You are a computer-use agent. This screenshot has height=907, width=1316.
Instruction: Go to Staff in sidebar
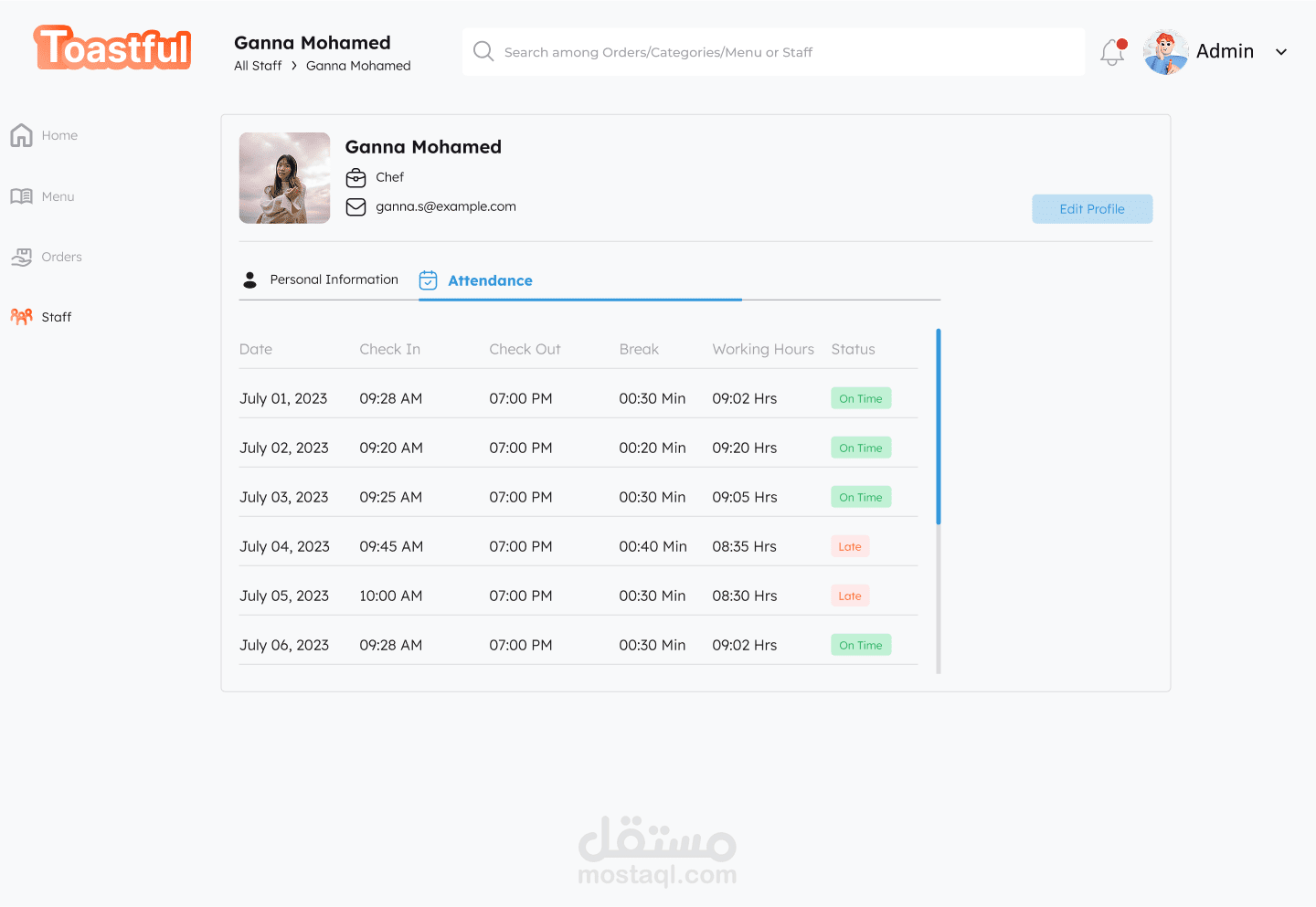point(56,317)
